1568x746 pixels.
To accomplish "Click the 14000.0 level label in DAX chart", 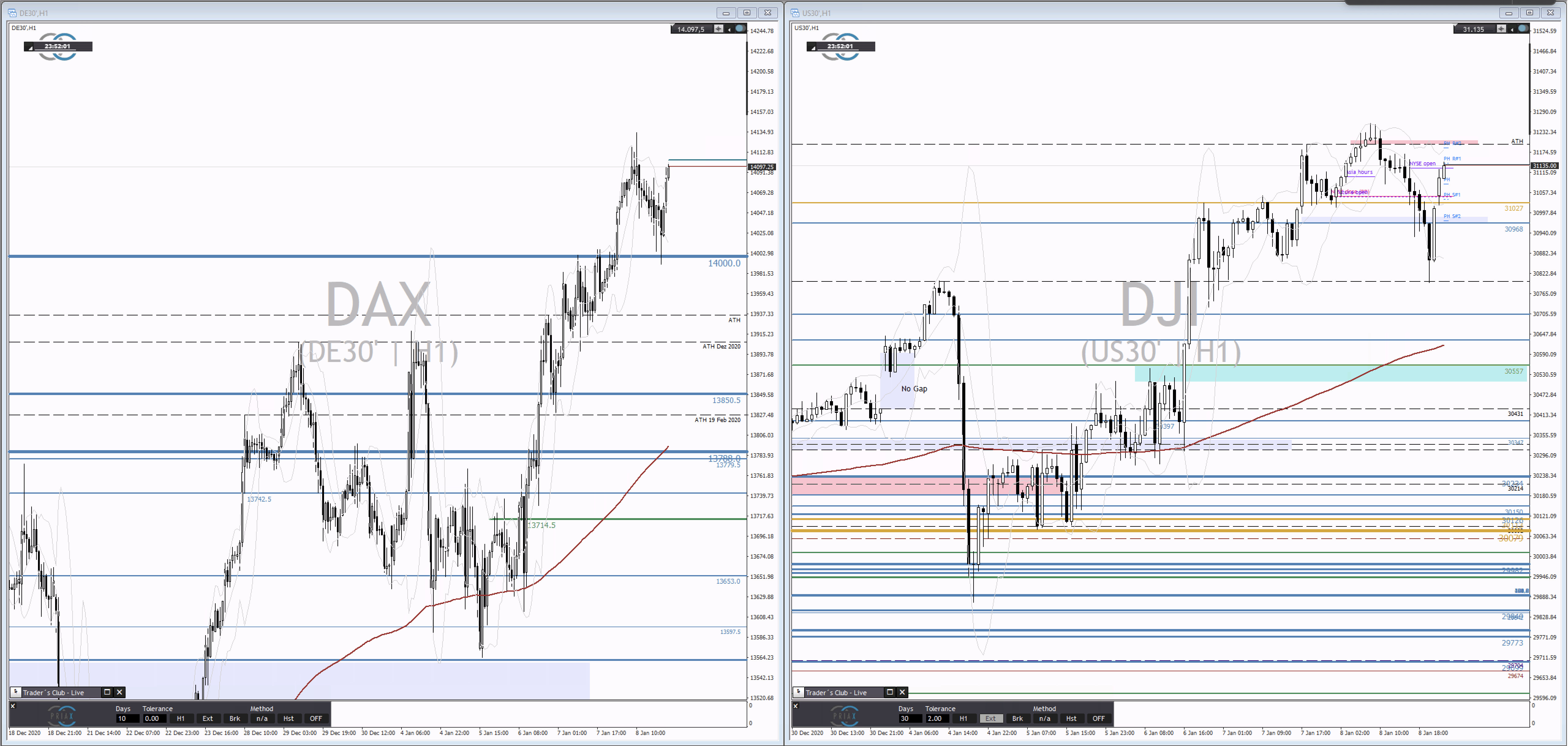I will click(x=724, y=263).
